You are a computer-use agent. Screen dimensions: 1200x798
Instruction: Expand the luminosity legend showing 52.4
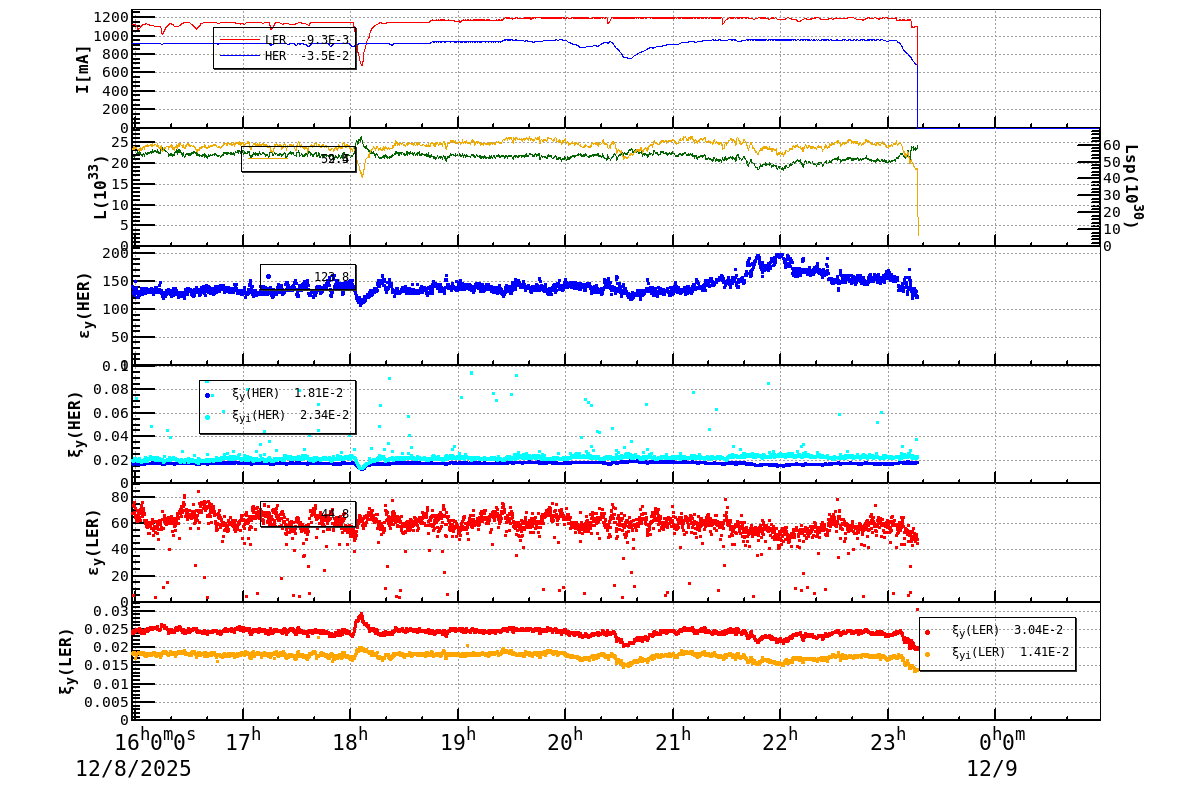click(x=300, y=158)
